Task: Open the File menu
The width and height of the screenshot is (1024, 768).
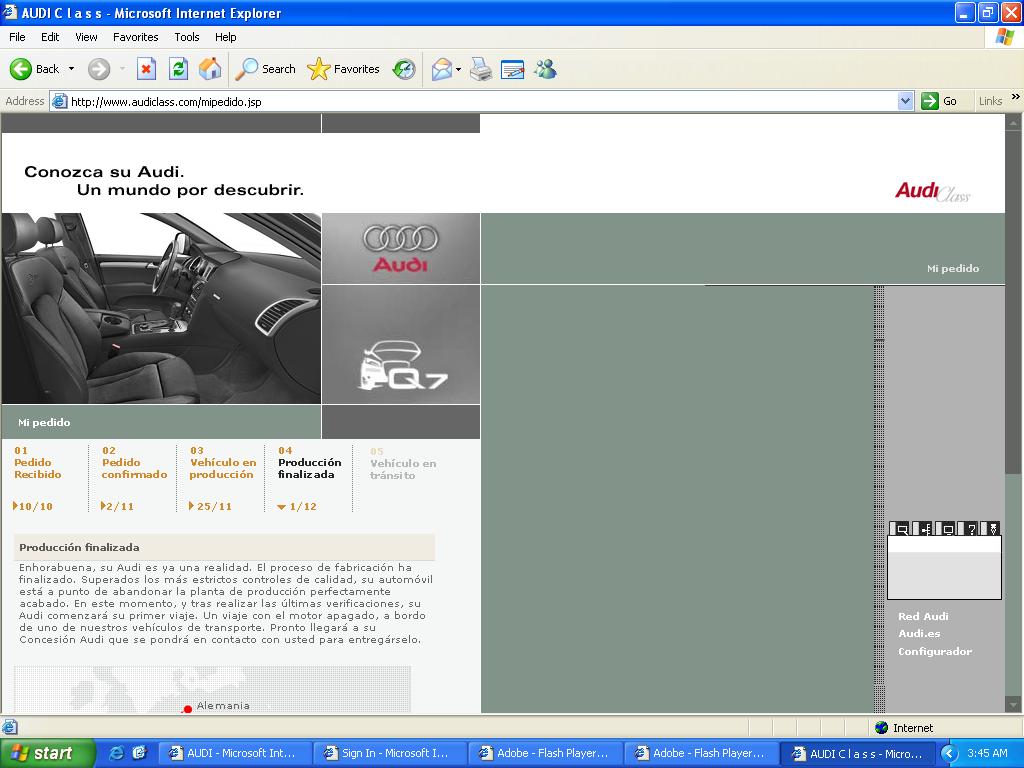Action: click(x=17, y=37)
